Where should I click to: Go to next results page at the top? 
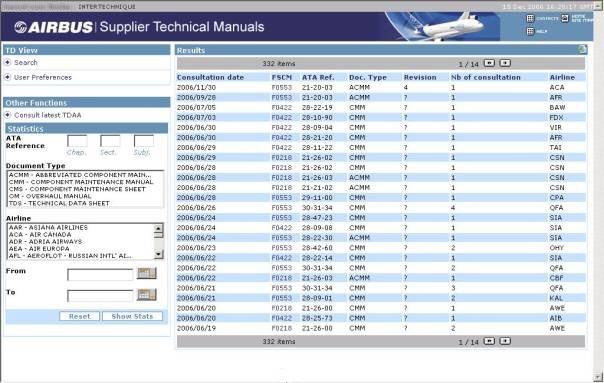[x=489, y=63]
